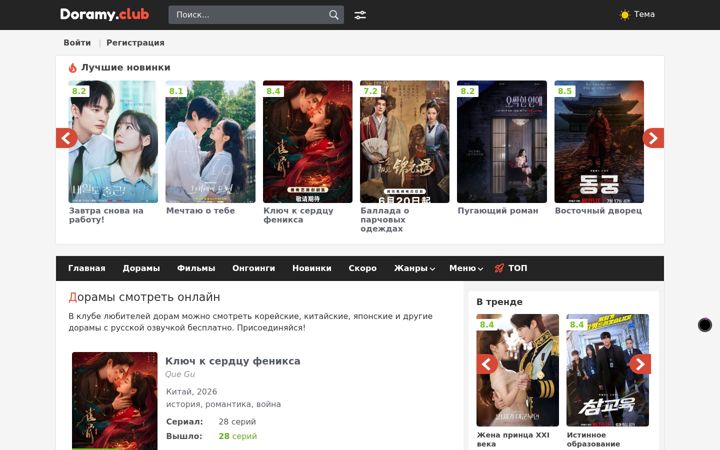
Task: Open the Войти login link
Action: click(x=77, y=43)
